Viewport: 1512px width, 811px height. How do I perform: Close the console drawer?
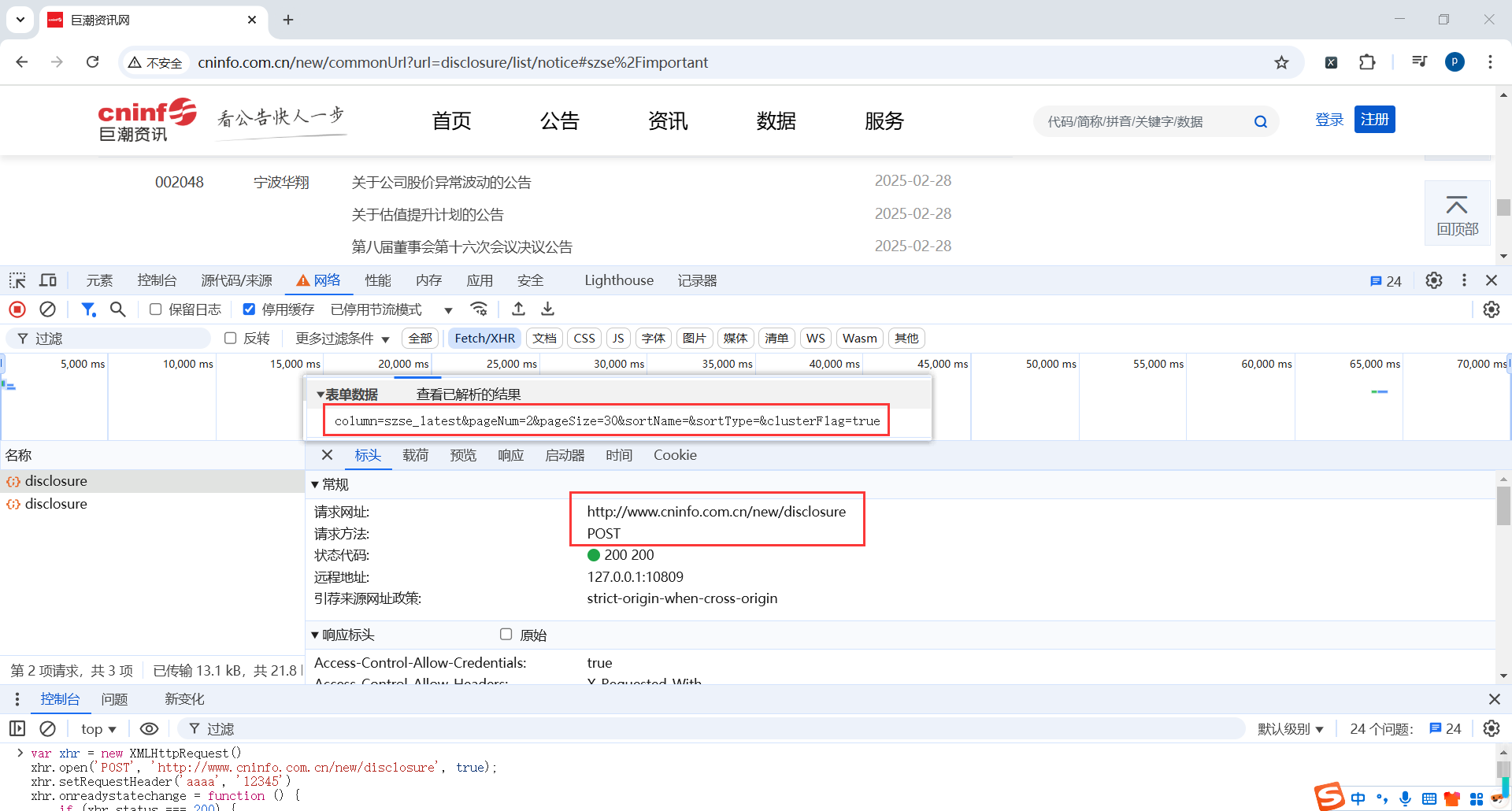[x=1494, y=699]
